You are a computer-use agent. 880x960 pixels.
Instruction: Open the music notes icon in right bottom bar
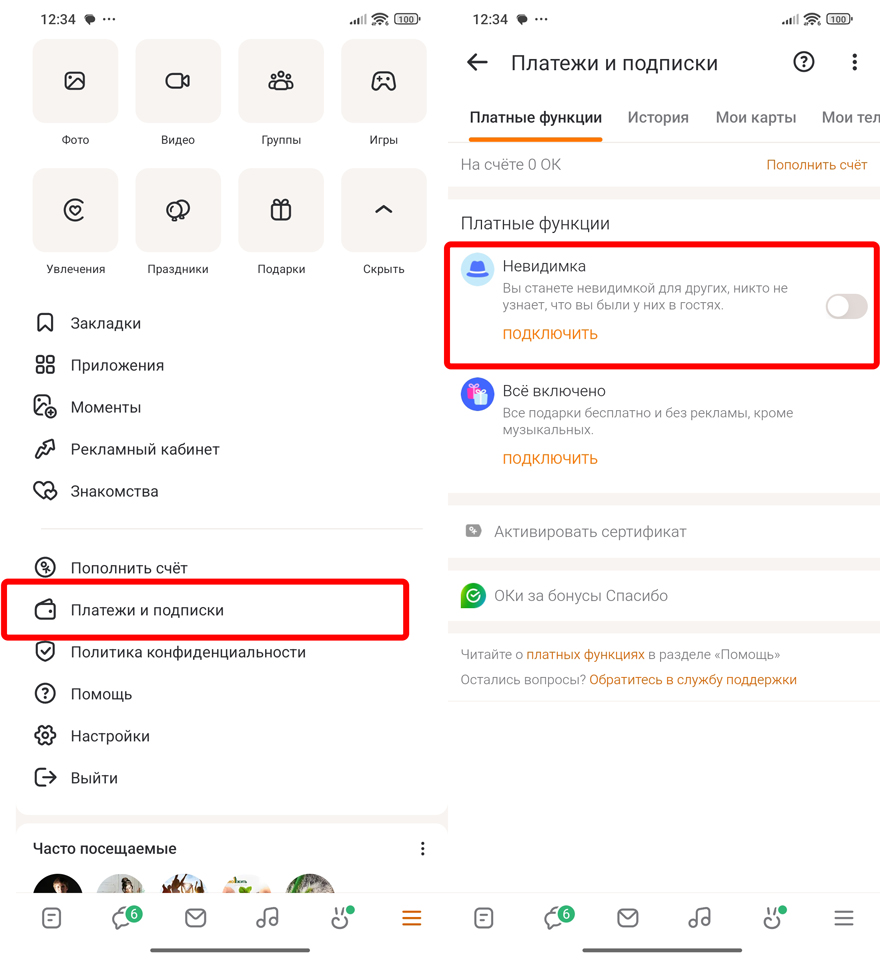coord(699,917)
